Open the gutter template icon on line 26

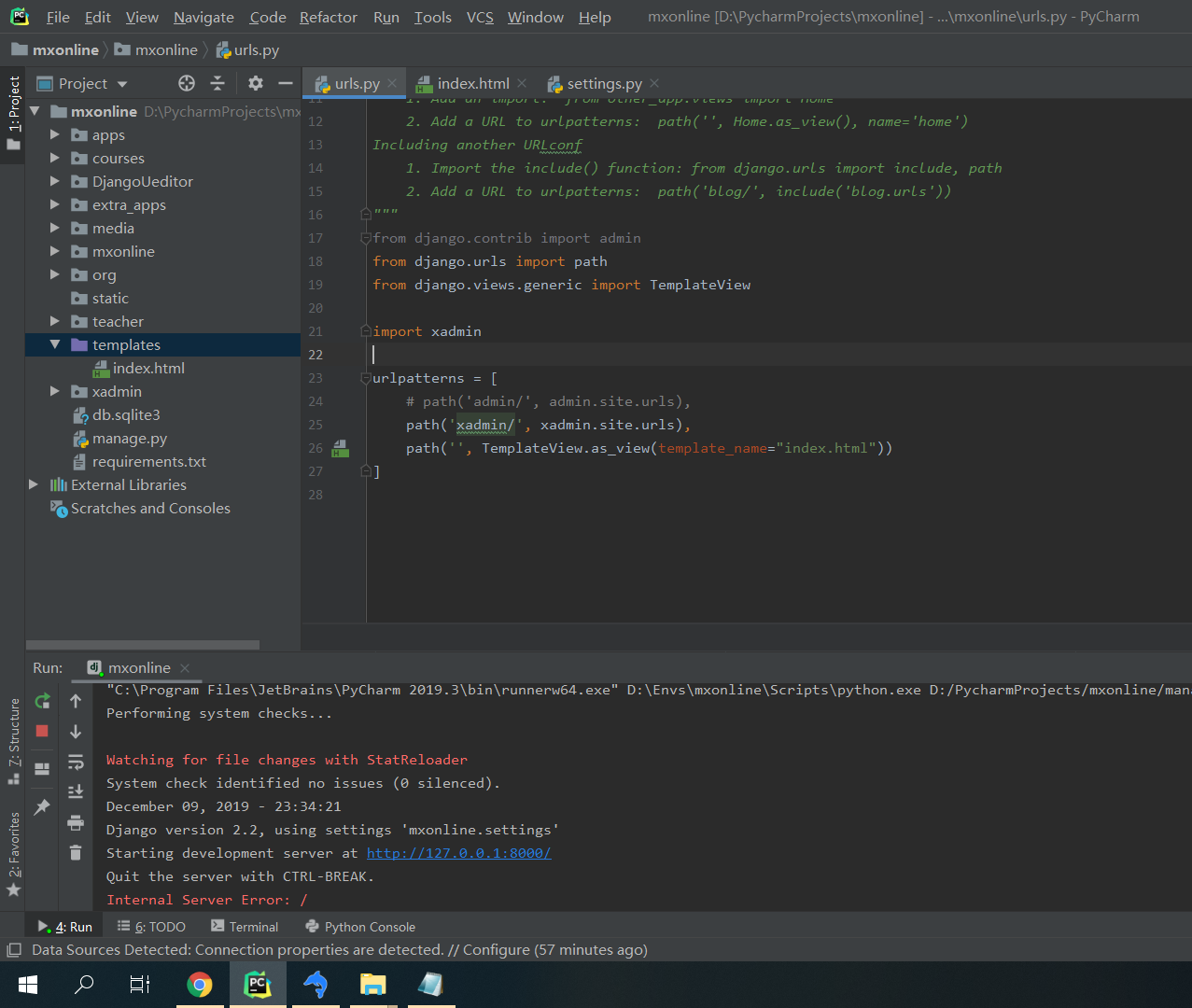(341, 449)
